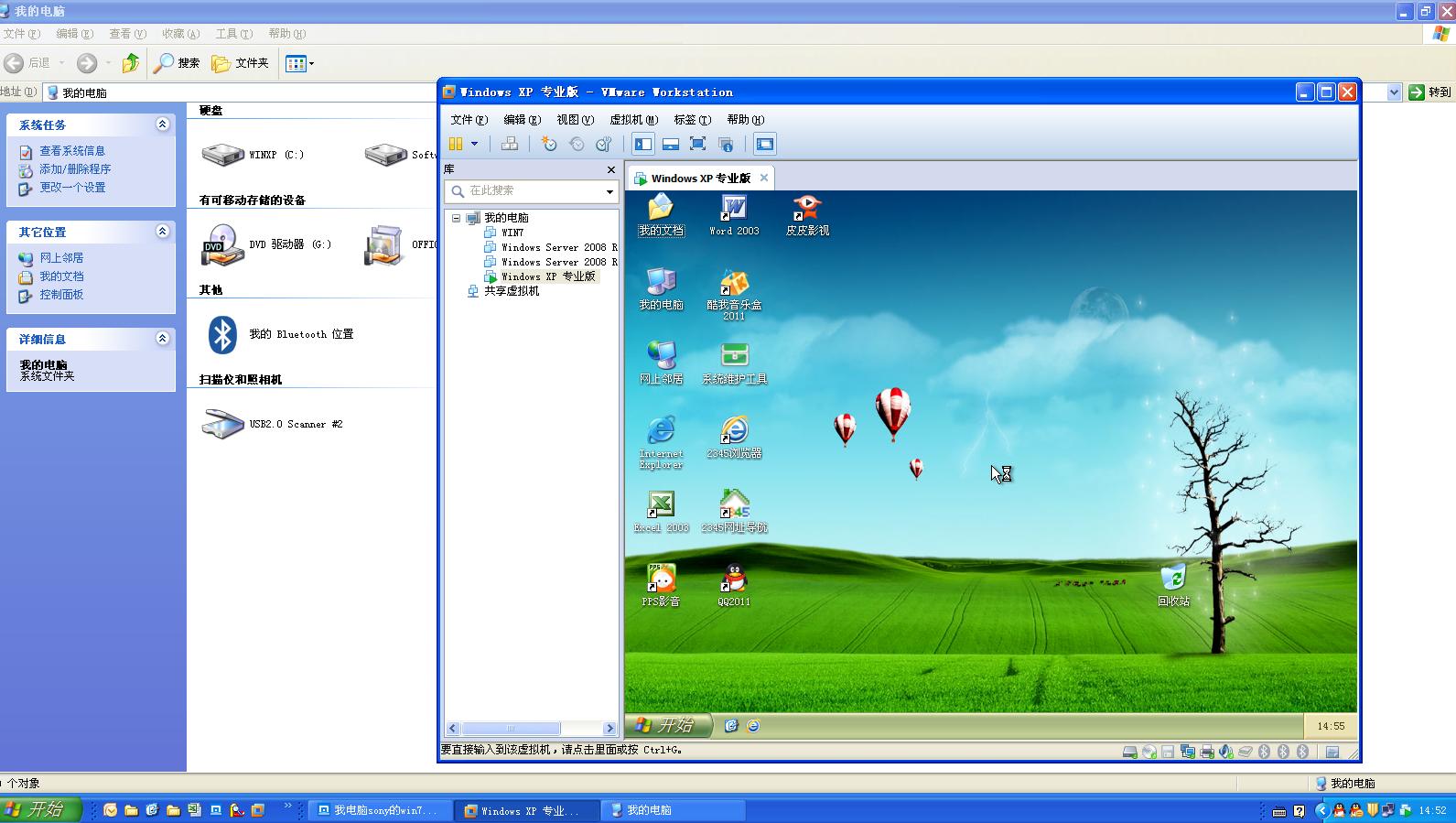Image resolution: width=1456 pixels, height=823 pixels.
Task: Open the Explorer views dropdown button
Action: point(299,63)
